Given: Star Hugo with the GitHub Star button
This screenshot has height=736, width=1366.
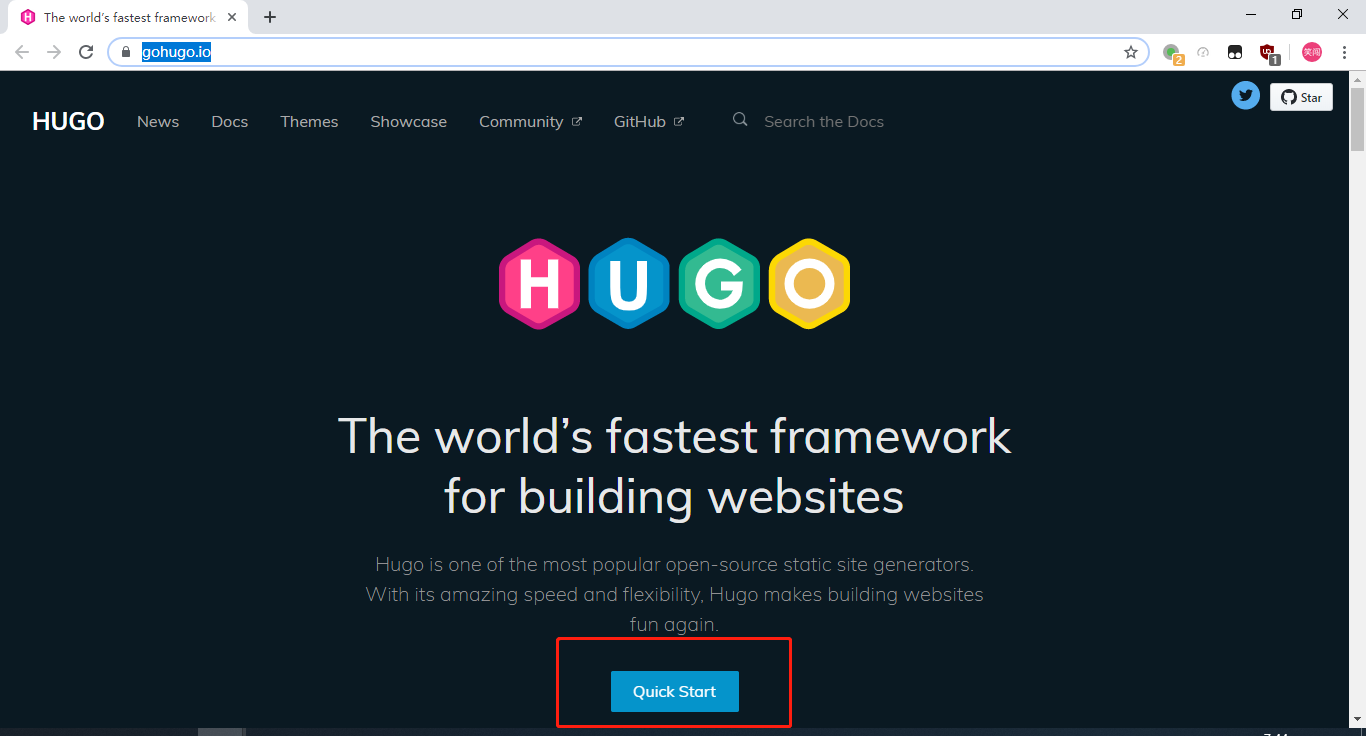Looking at the screenshot, I should coord(1301,97).
